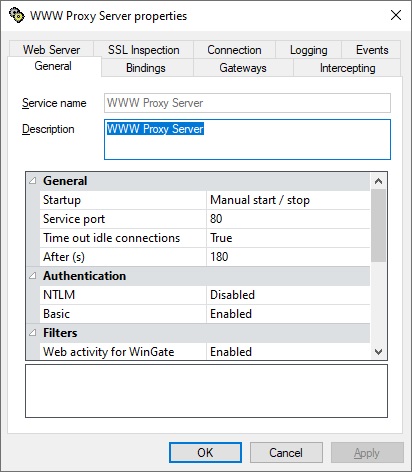Click the property grid scrollbar thumb
Image resolution: width=412 pixels, height=472 pixels.
pos(378,225)
